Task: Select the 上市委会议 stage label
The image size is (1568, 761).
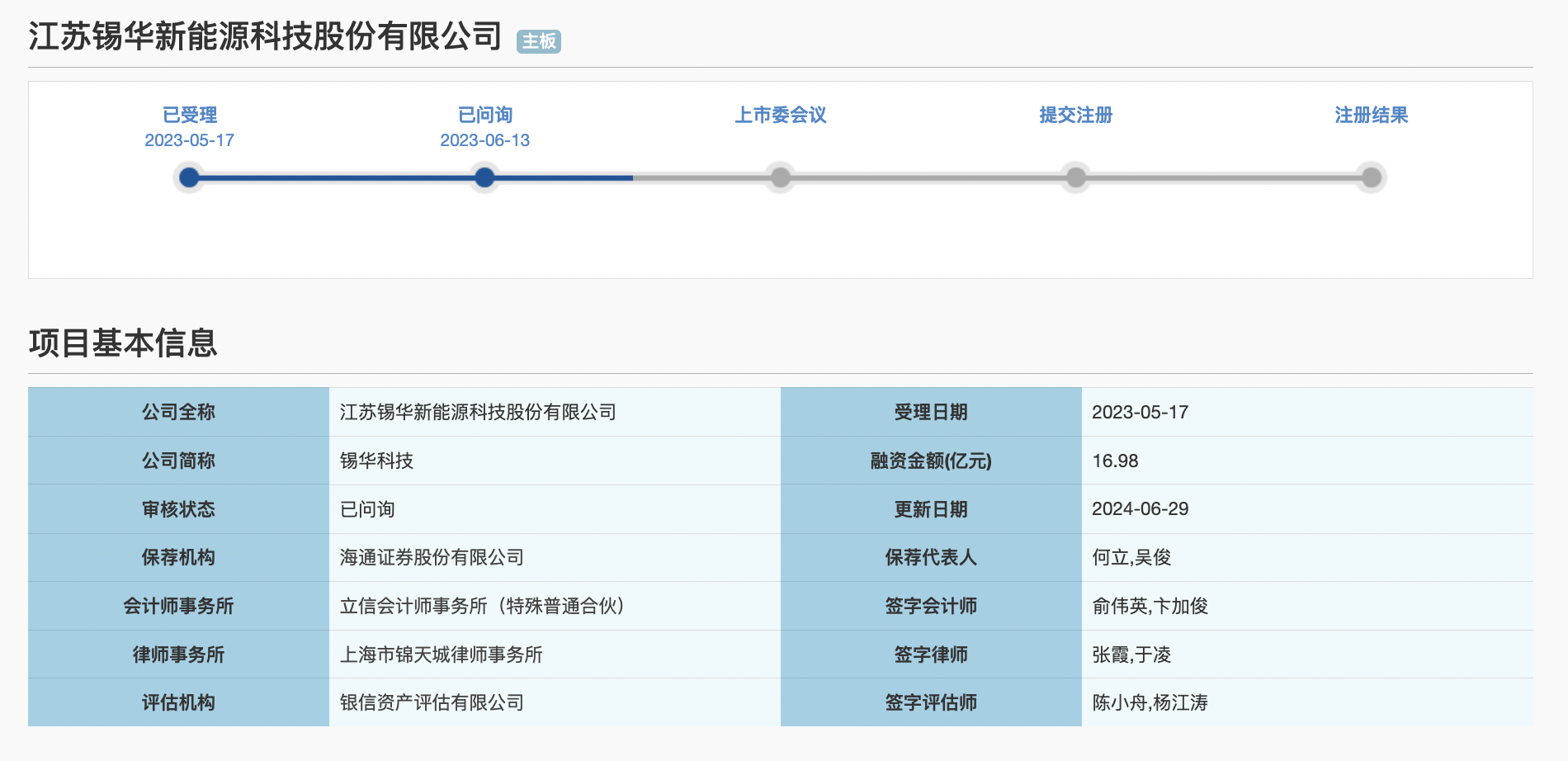Action: tap(780, 116)
